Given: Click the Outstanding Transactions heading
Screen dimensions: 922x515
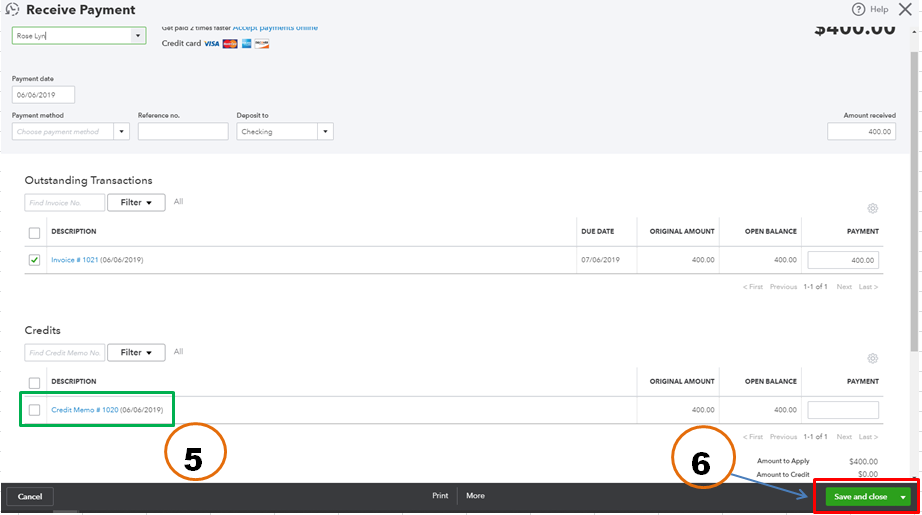Looking at the screenshot, I should coord(88,180).
